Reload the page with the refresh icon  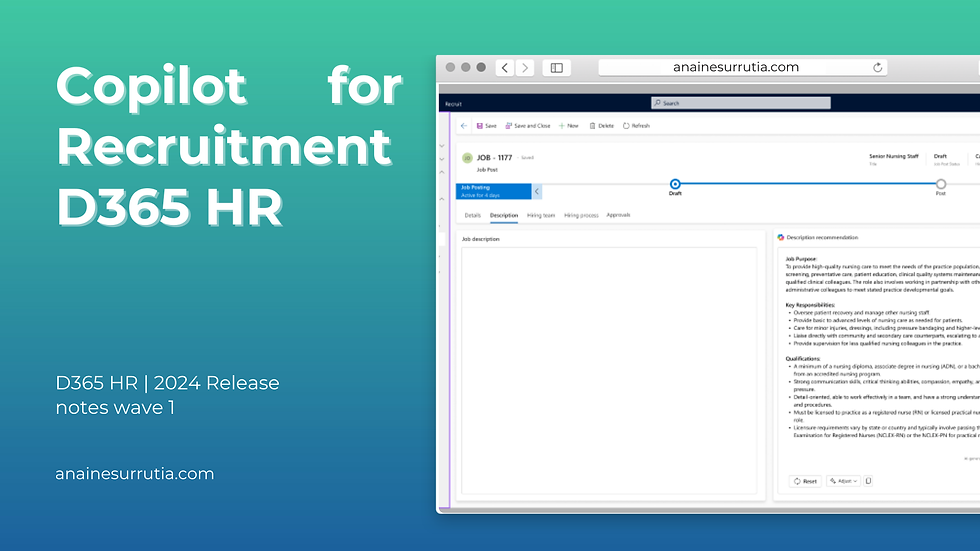click(878, 67)
